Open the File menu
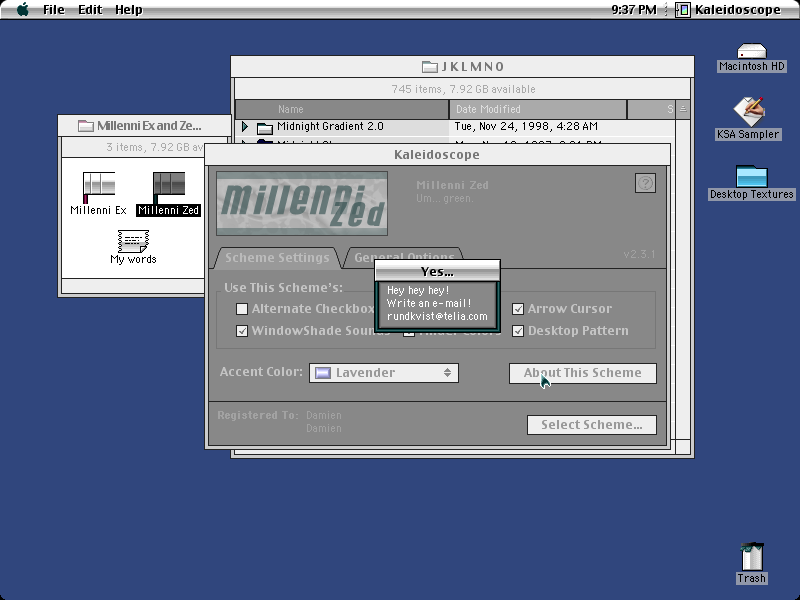 [54, 10]
